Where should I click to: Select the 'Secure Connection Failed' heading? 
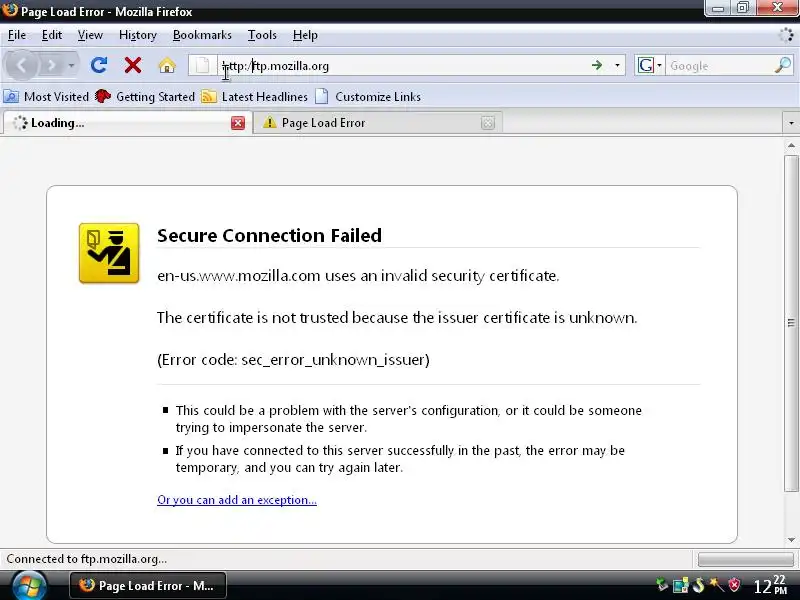(269, 235)
